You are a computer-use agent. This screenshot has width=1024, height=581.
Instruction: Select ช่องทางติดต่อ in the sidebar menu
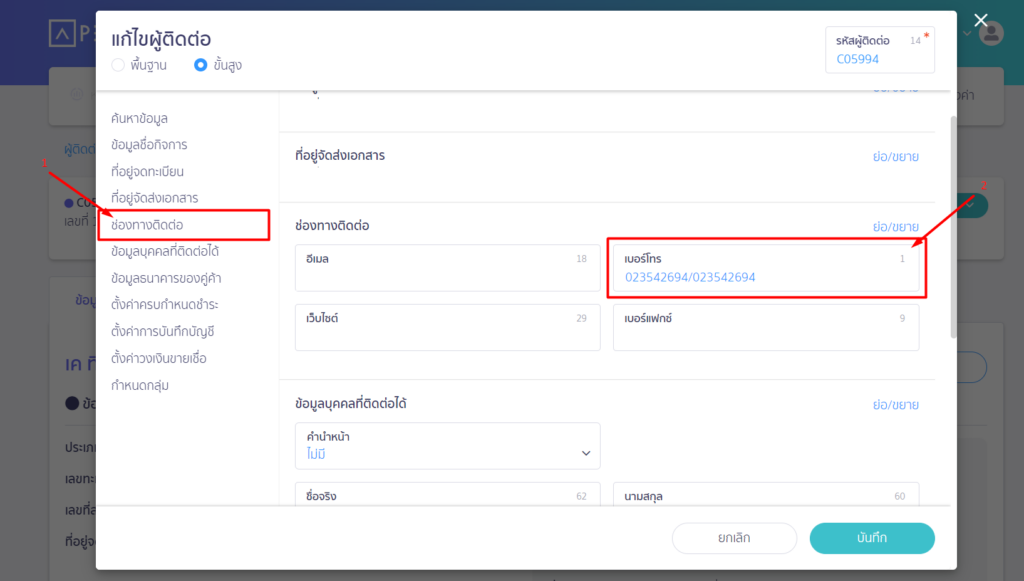click(x=147, y=225)
